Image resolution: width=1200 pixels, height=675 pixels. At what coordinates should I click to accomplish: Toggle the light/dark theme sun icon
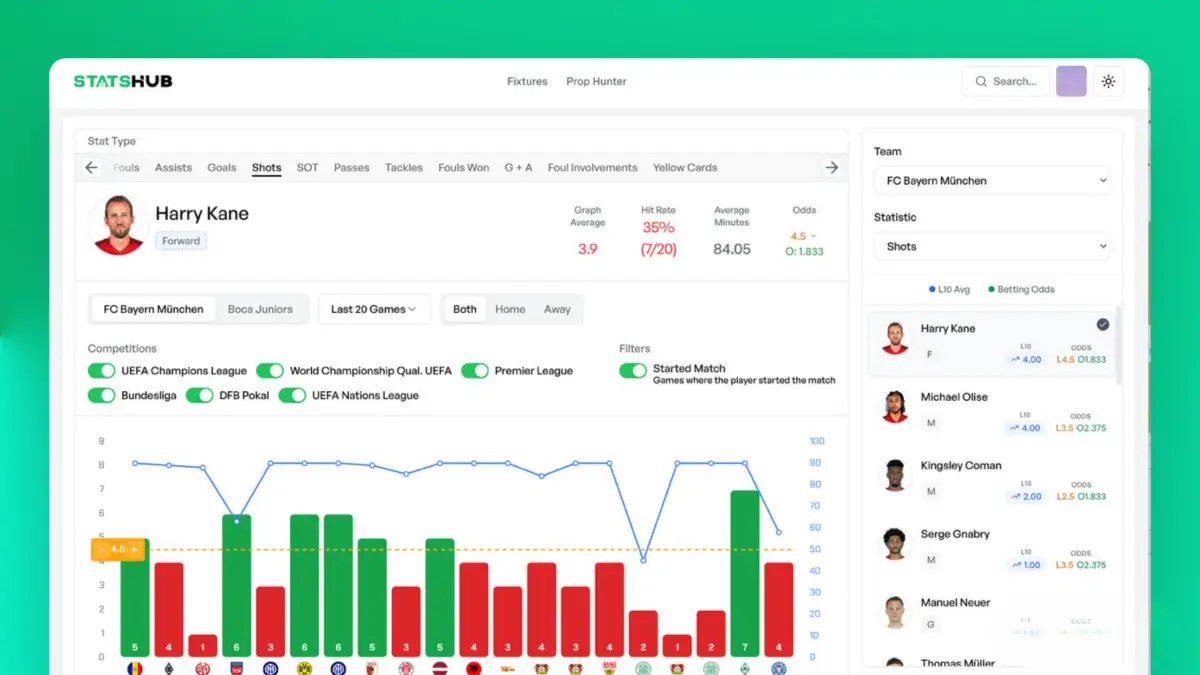[x=1108, y=82]
